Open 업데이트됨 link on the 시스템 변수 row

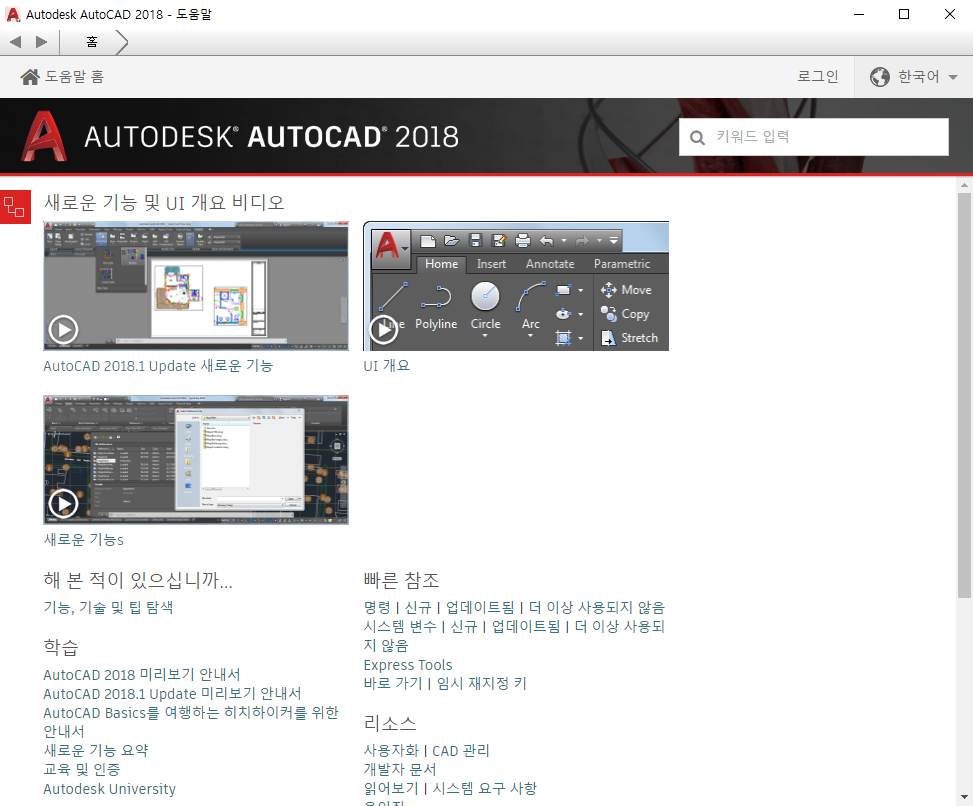[526, 627]
